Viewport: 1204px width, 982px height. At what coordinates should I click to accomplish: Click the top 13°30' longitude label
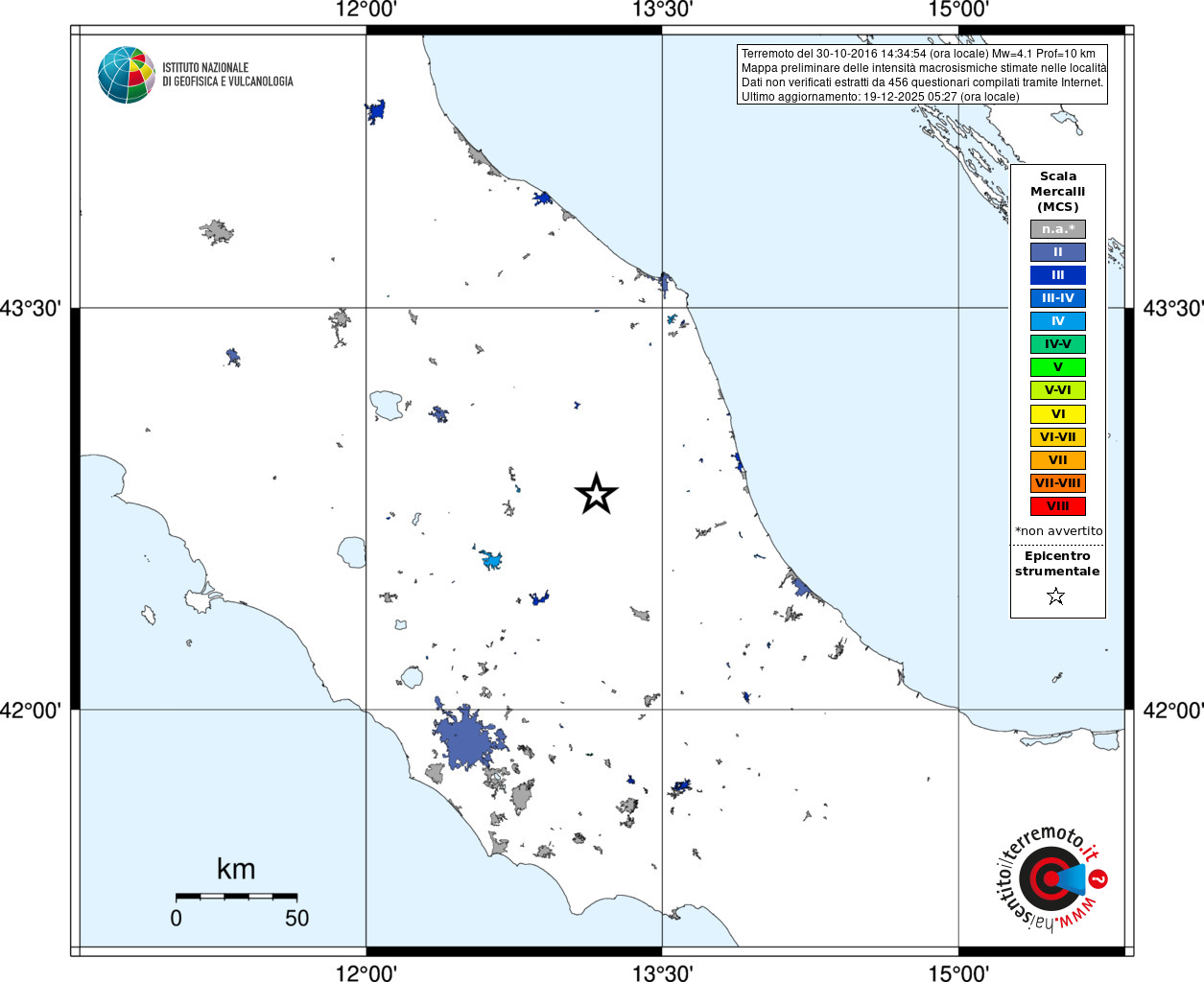tap(662, 10)
